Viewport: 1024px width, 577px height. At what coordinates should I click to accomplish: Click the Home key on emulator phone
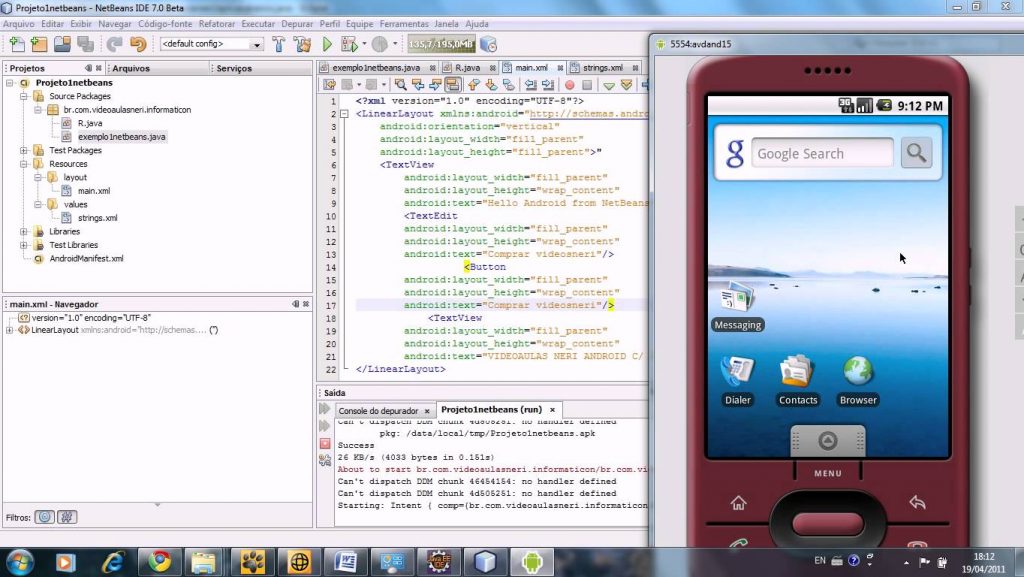click(739, 503)
